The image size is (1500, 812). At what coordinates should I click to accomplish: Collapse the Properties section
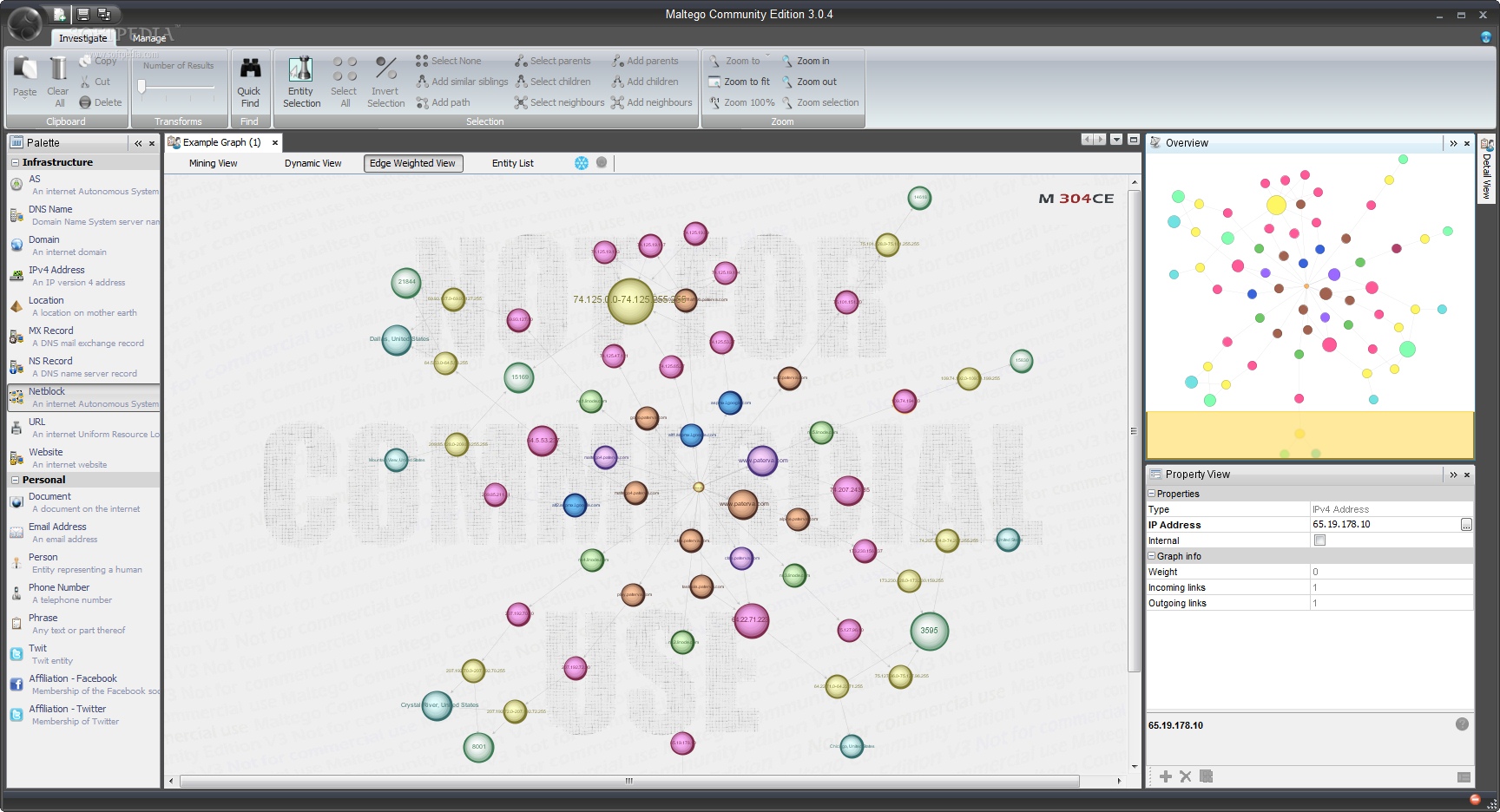(1152, 494)
